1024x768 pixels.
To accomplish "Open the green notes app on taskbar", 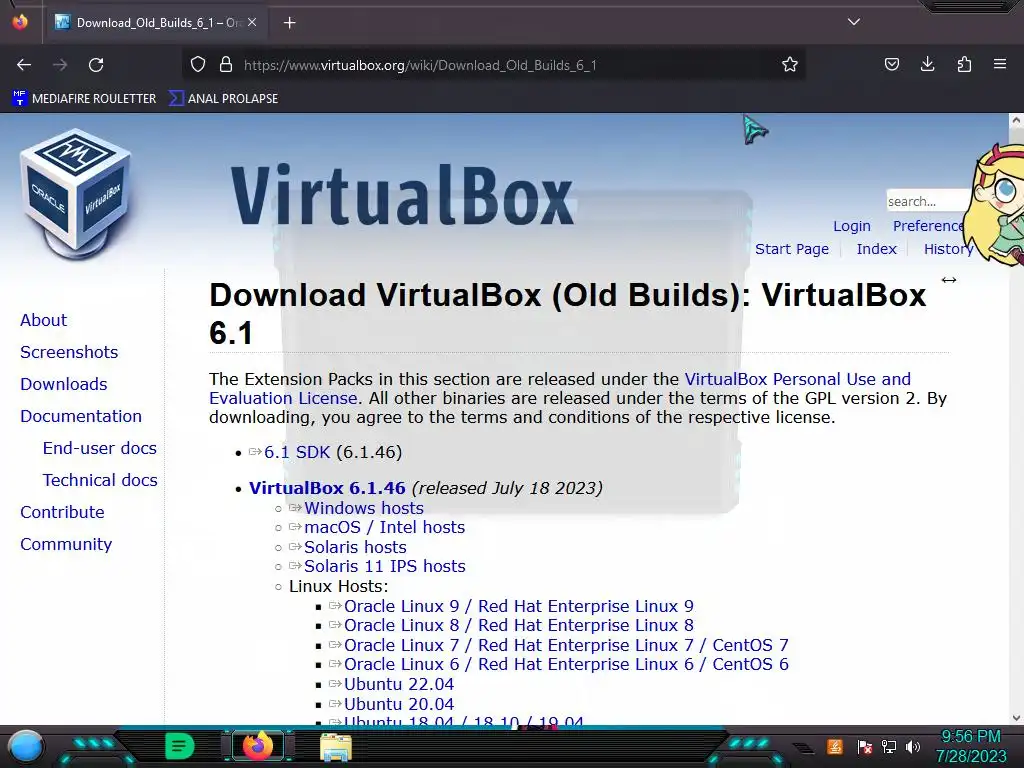I will [x=179, y=746].
